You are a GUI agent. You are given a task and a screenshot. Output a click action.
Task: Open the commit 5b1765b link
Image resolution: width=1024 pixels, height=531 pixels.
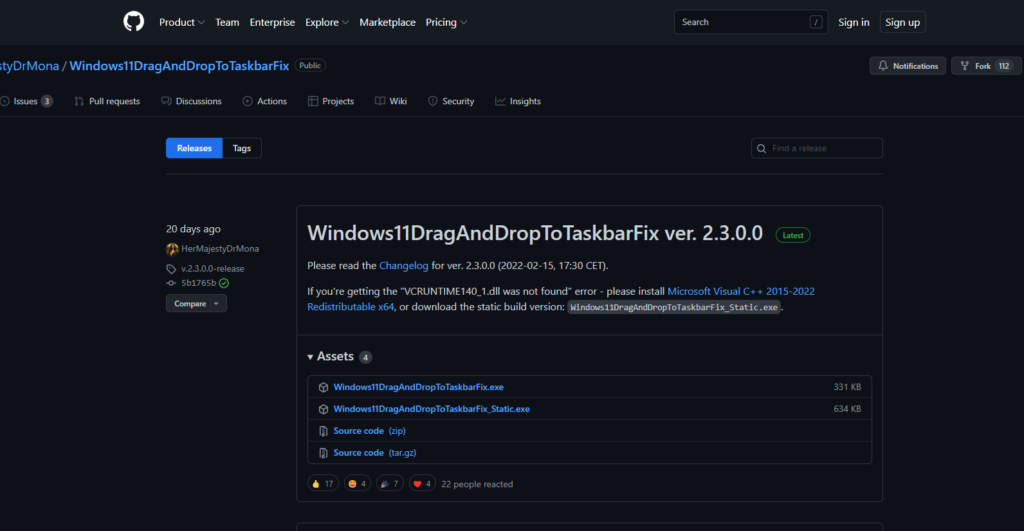click(x=199, y=283)
